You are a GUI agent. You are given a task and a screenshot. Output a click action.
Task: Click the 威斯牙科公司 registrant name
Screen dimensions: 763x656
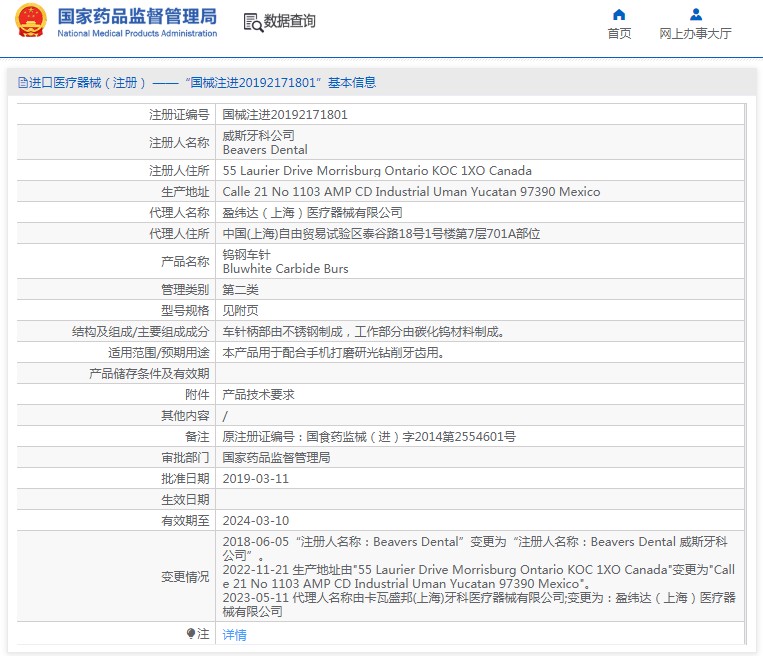pyautogui.click(x=258, y=135)
